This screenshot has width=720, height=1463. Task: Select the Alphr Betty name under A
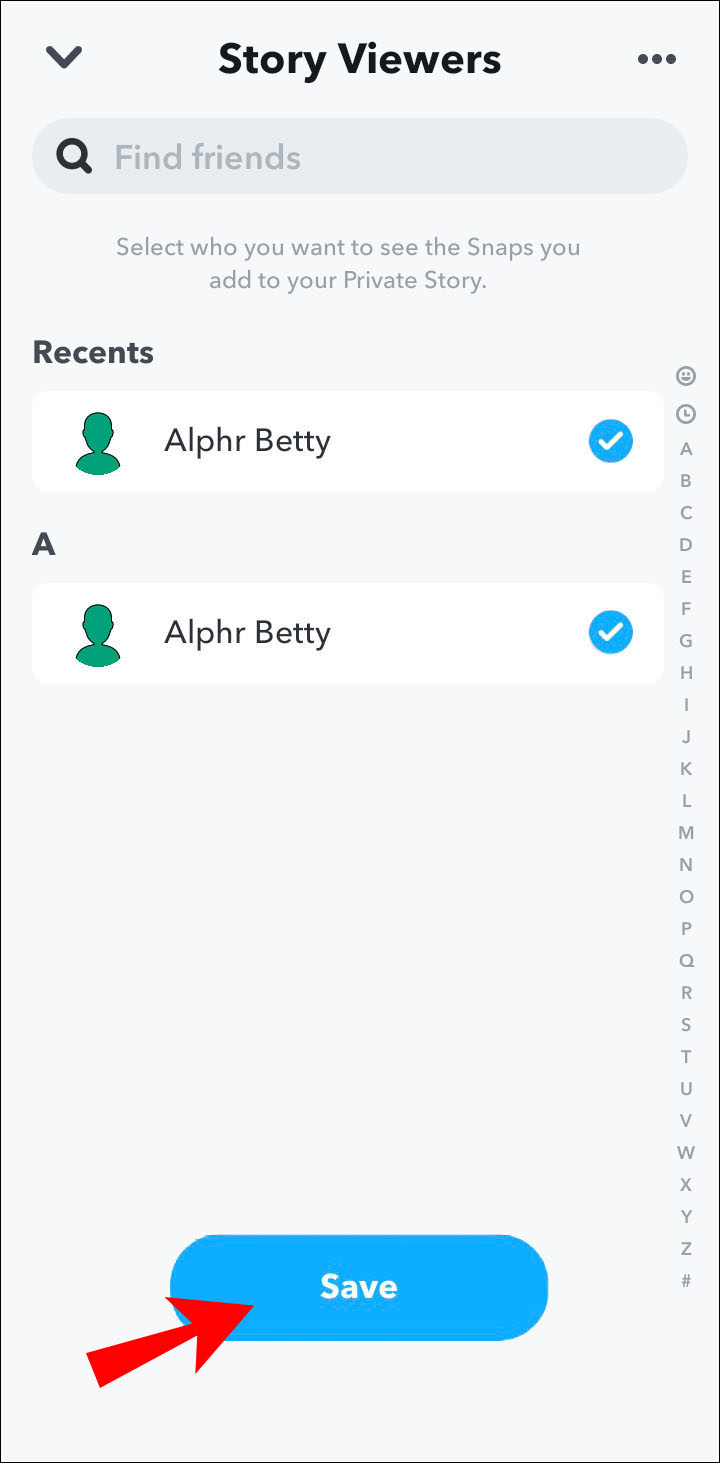pyautogui.click(x=247, y=633)
